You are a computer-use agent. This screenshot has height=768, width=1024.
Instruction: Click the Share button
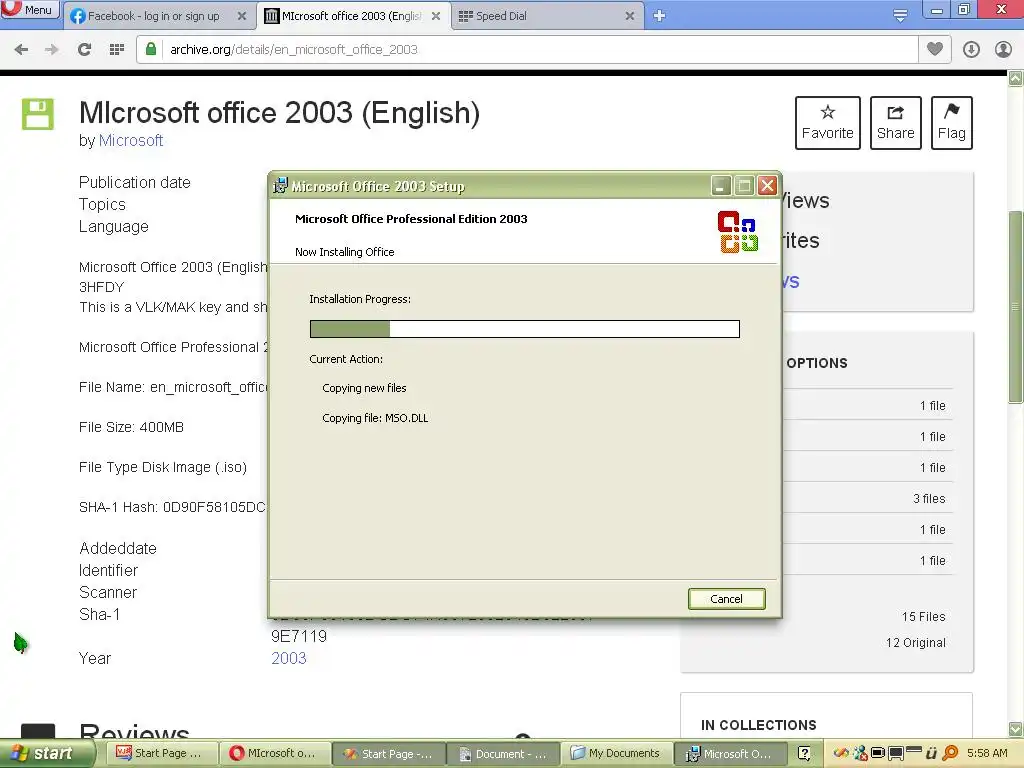(895, 123)
